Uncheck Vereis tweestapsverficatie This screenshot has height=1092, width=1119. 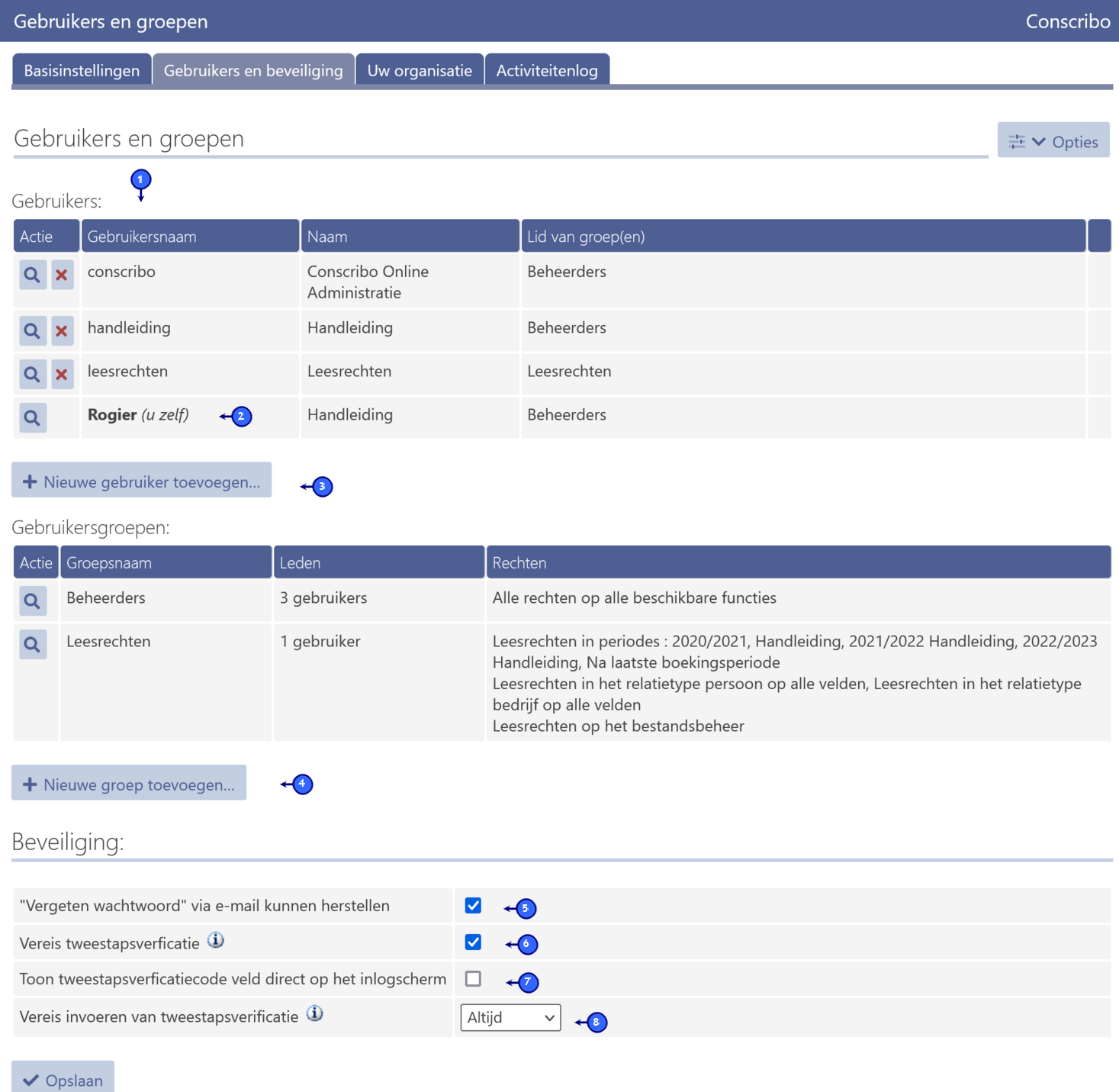click(x=473, y=942)
